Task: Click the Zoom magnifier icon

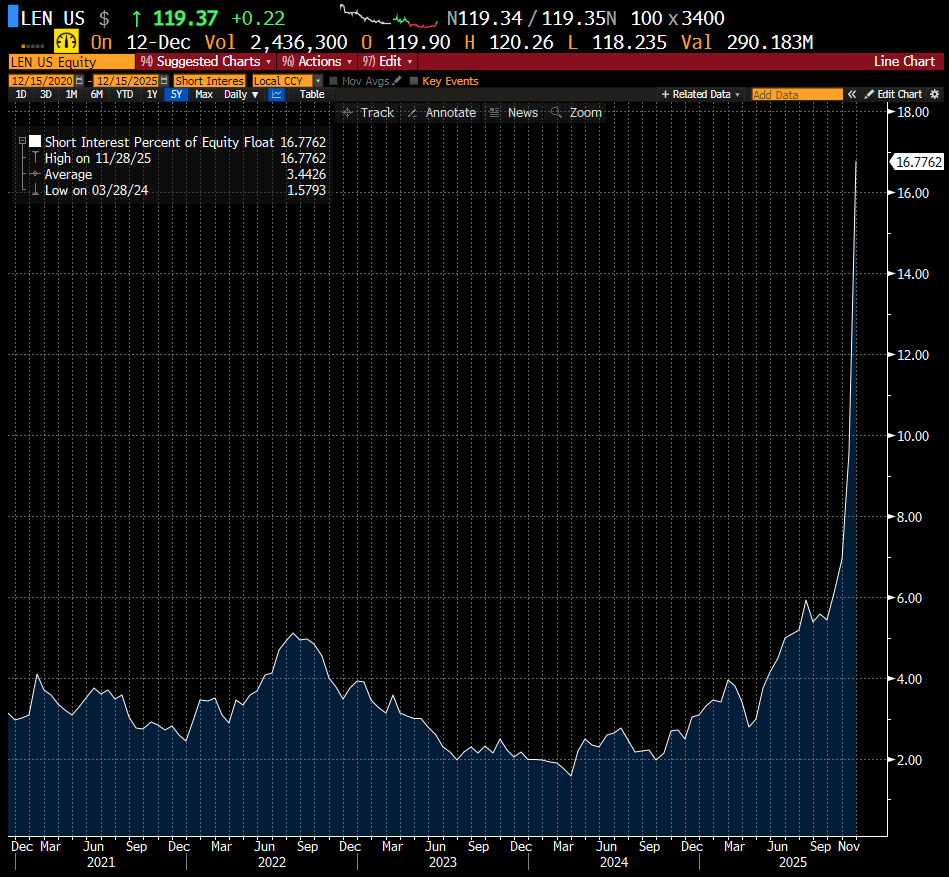Action: tap(556, 113)
